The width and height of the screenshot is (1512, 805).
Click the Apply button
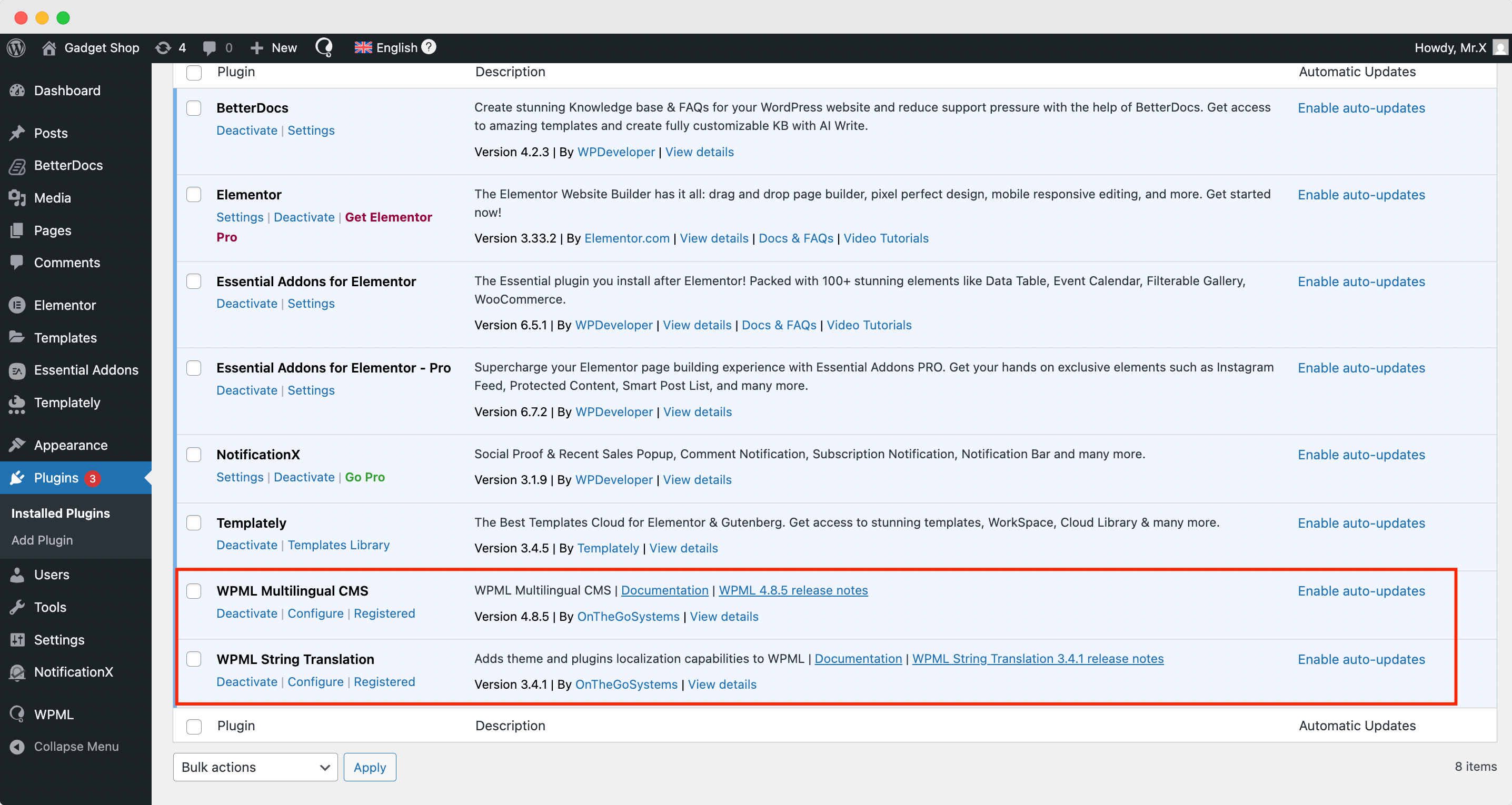369,767
